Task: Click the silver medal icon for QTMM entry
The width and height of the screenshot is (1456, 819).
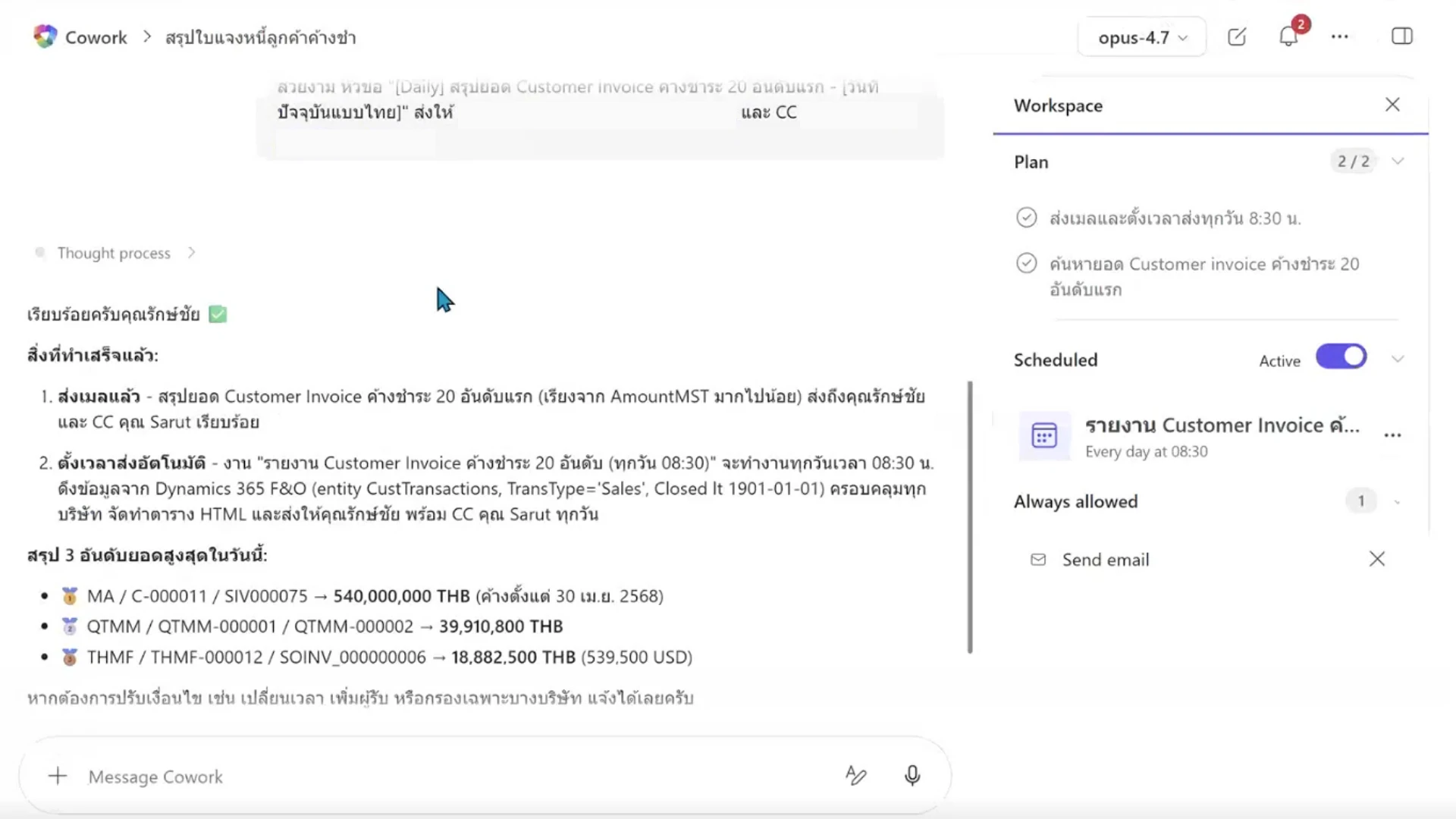Action: [x=70, y=626]
